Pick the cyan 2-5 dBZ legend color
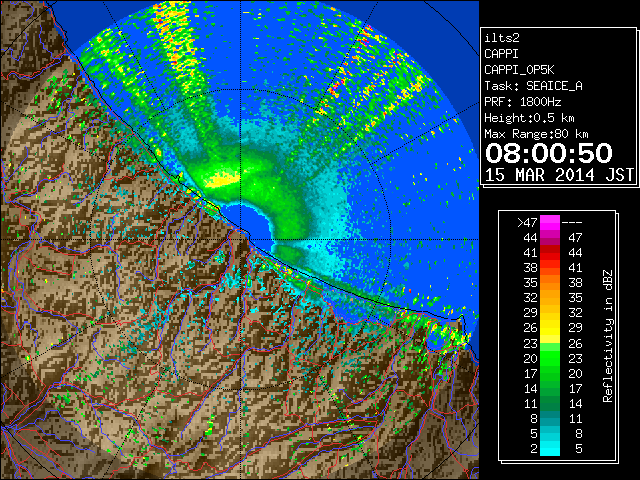This screenshot has height=480, width=640. [x=550, y=448]
